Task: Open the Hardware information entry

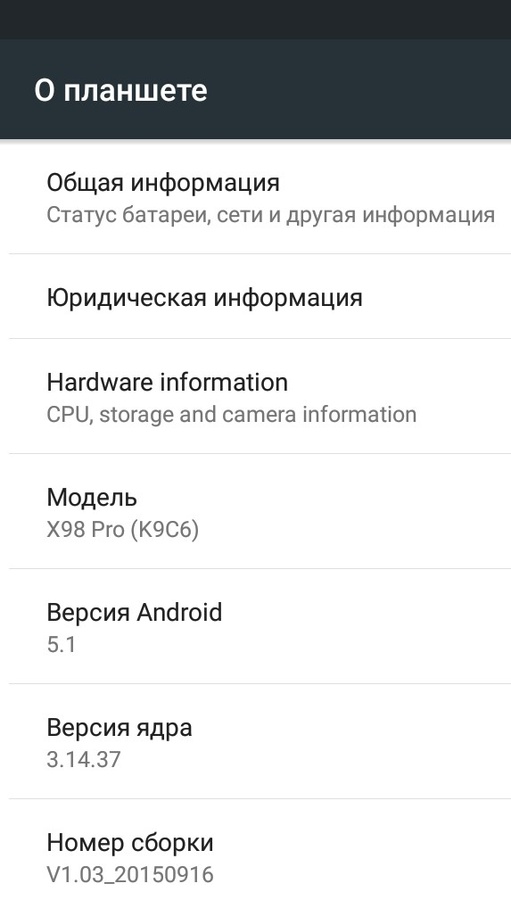Action: coord(256,397)
